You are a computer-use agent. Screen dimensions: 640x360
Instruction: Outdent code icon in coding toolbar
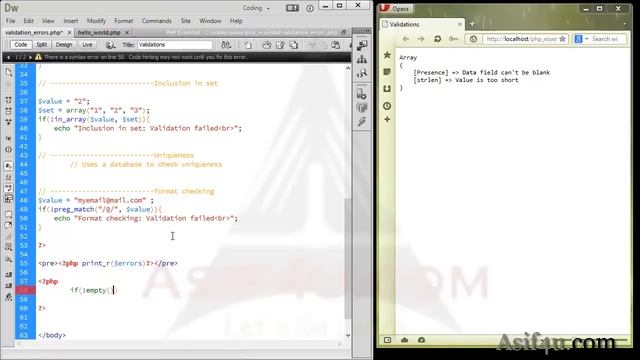(x=9, y=286)
